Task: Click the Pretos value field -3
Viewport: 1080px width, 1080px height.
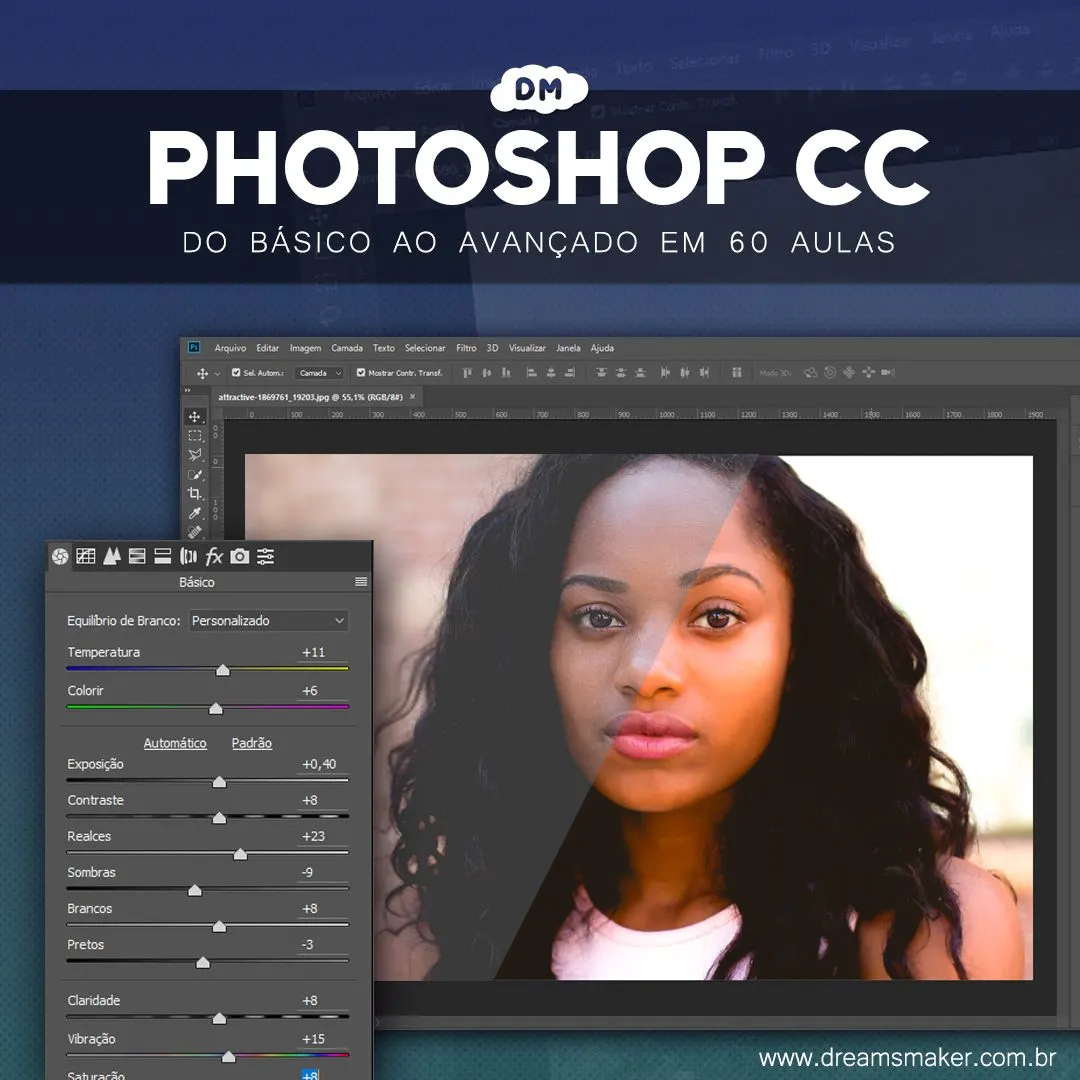Action: pyautogui.click(x=322, y=944)
